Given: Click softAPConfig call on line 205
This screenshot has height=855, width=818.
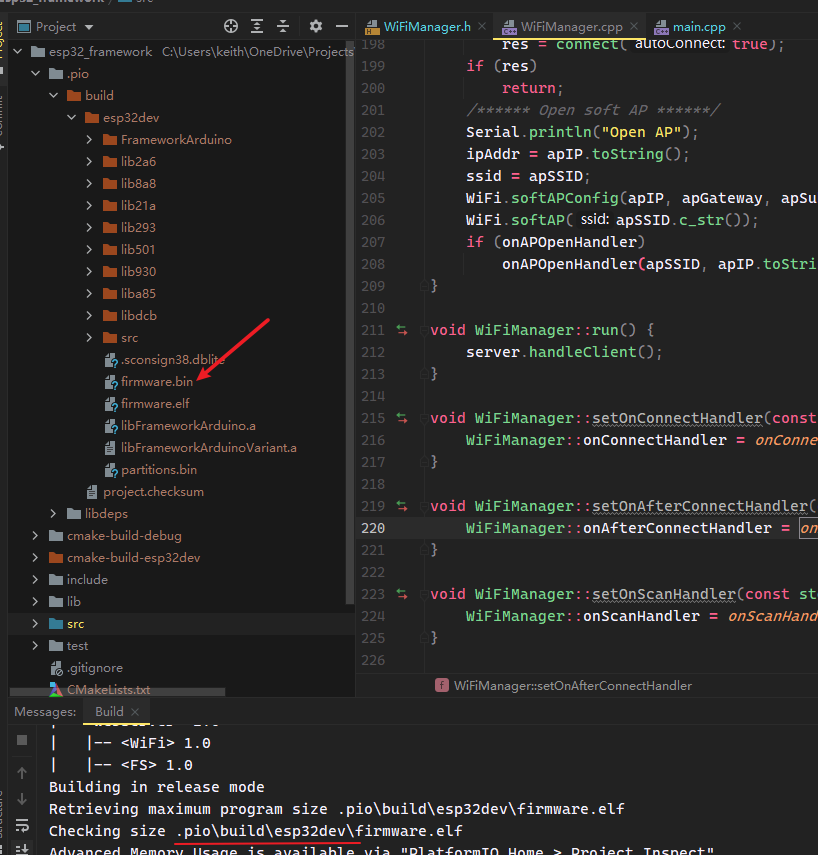Looking at the screenshot, I should coord(564,198).
